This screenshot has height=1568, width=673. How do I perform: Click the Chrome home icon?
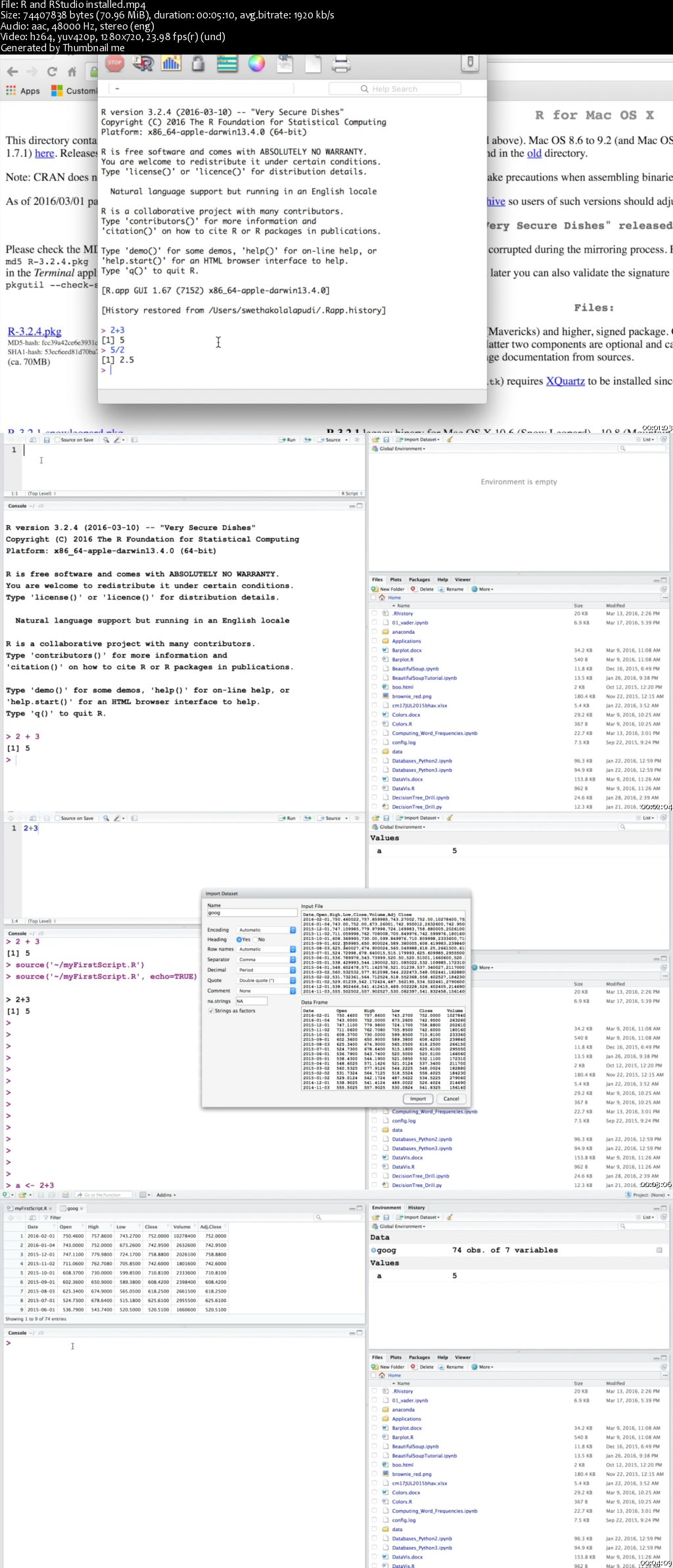tap(72, 72)
